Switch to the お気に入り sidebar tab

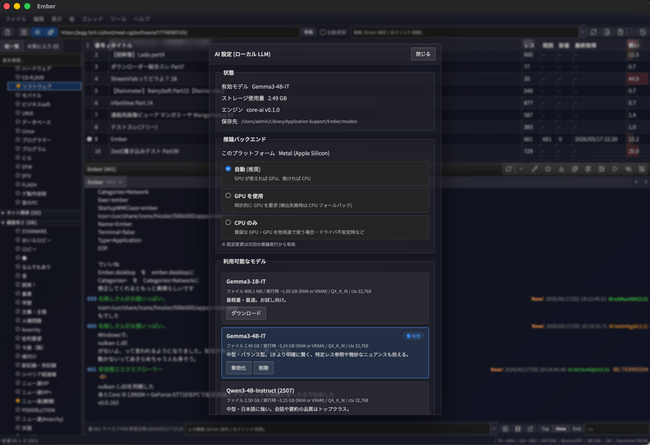(43, 46)
